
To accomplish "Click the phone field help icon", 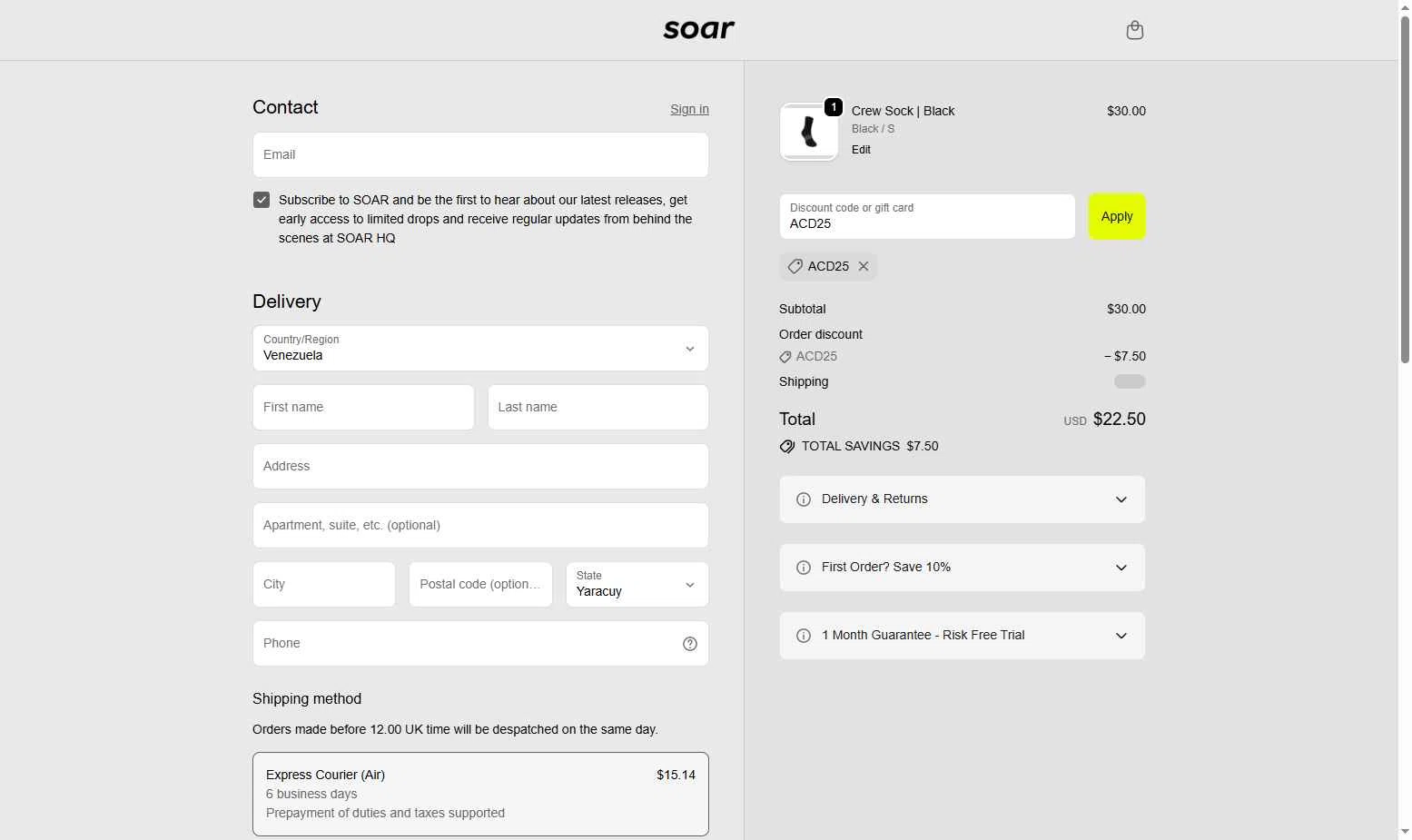I will (x=690, y=644).
